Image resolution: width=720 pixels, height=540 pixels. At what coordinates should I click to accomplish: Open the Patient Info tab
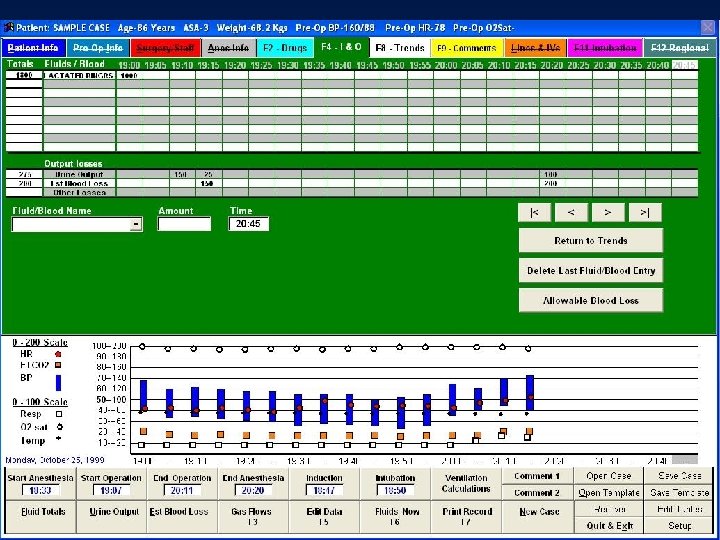(33, 48)
